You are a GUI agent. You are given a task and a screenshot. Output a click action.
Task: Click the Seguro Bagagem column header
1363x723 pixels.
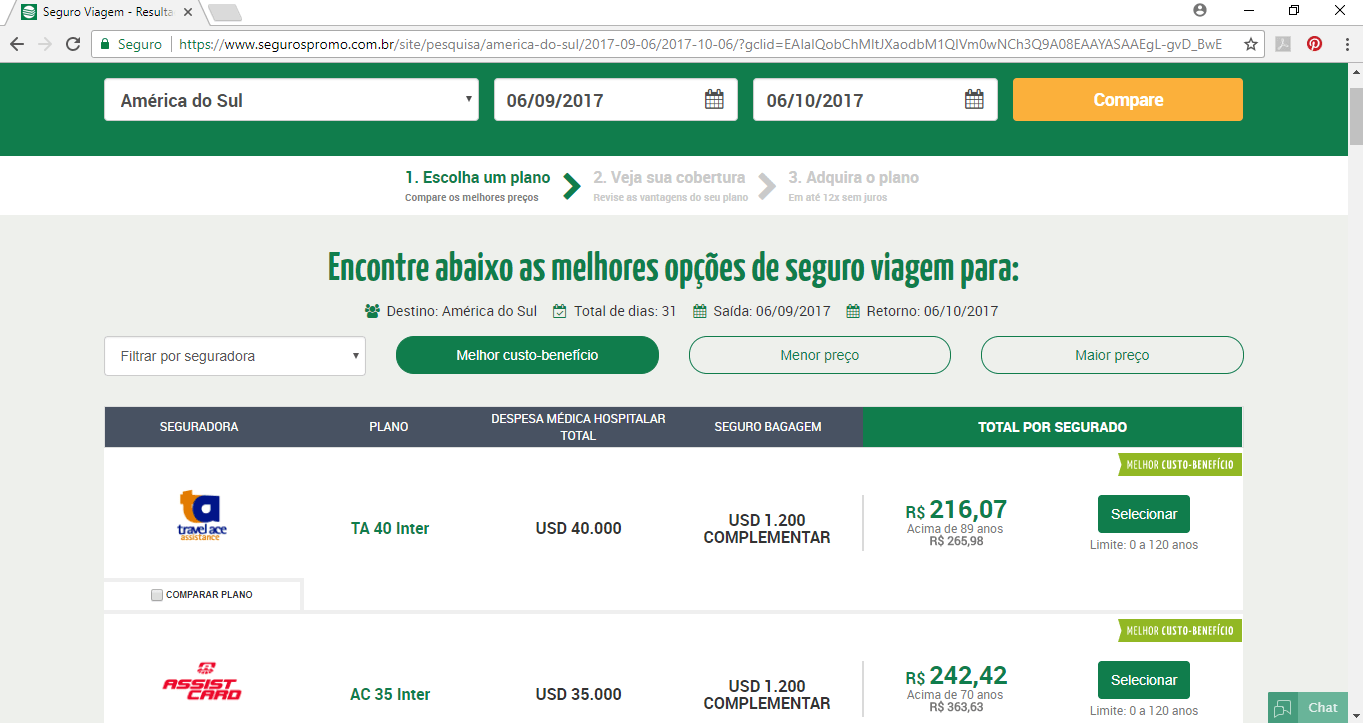pyautogui.click(x=768, y=427)
